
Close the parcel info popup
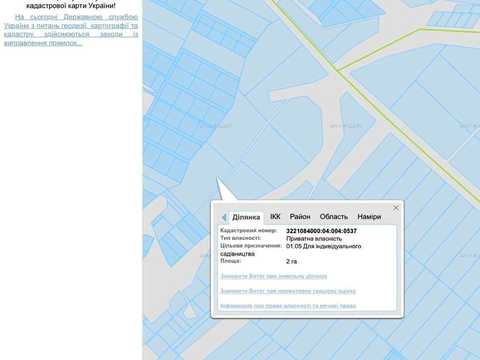(396, 208)
